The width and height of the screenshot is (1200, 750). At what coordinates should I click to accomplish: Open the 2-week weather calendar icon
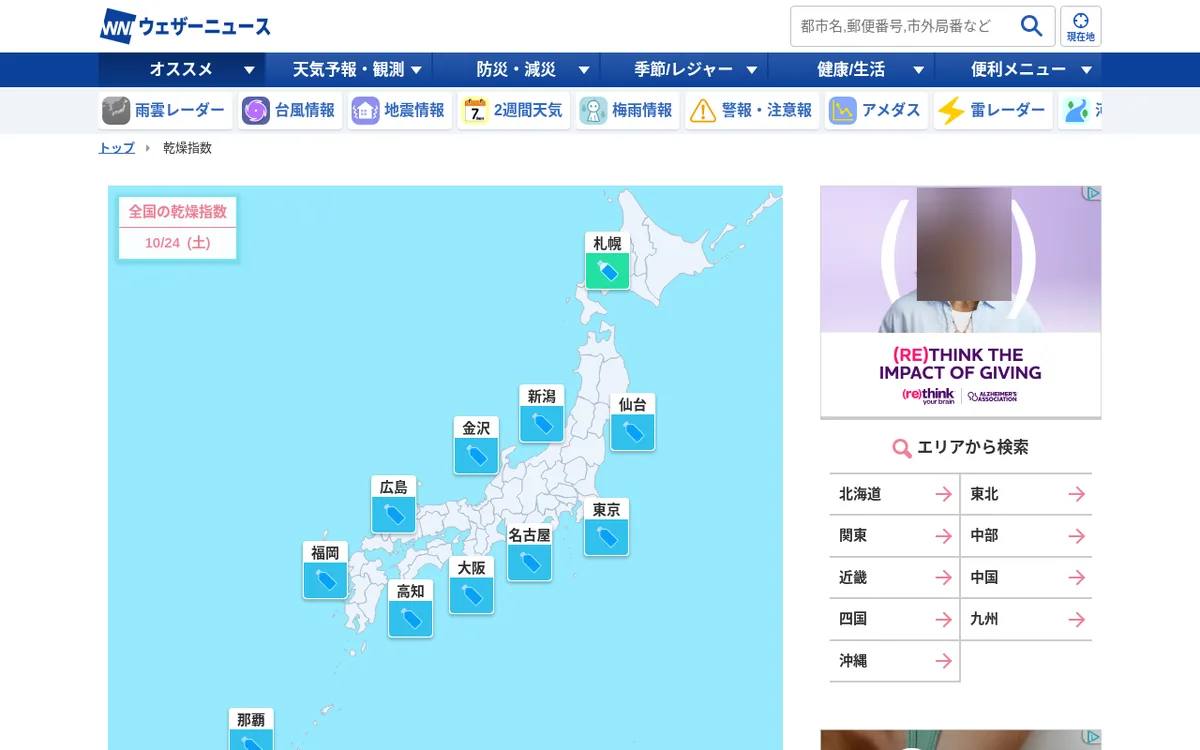[475, 110]
